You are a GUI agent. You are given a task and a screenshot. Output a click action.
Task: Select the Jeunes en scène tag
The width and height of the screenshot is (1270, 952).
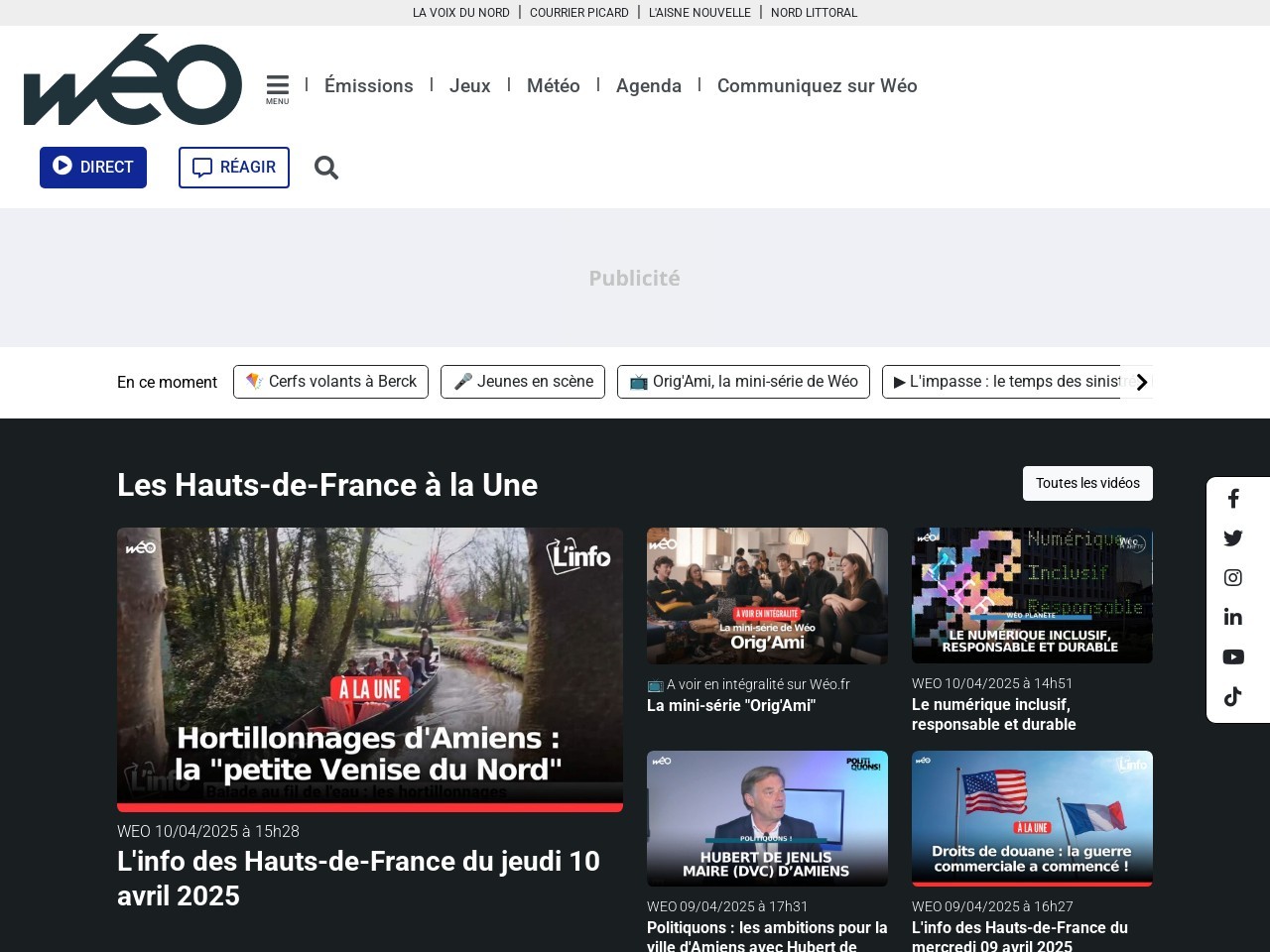523,382
